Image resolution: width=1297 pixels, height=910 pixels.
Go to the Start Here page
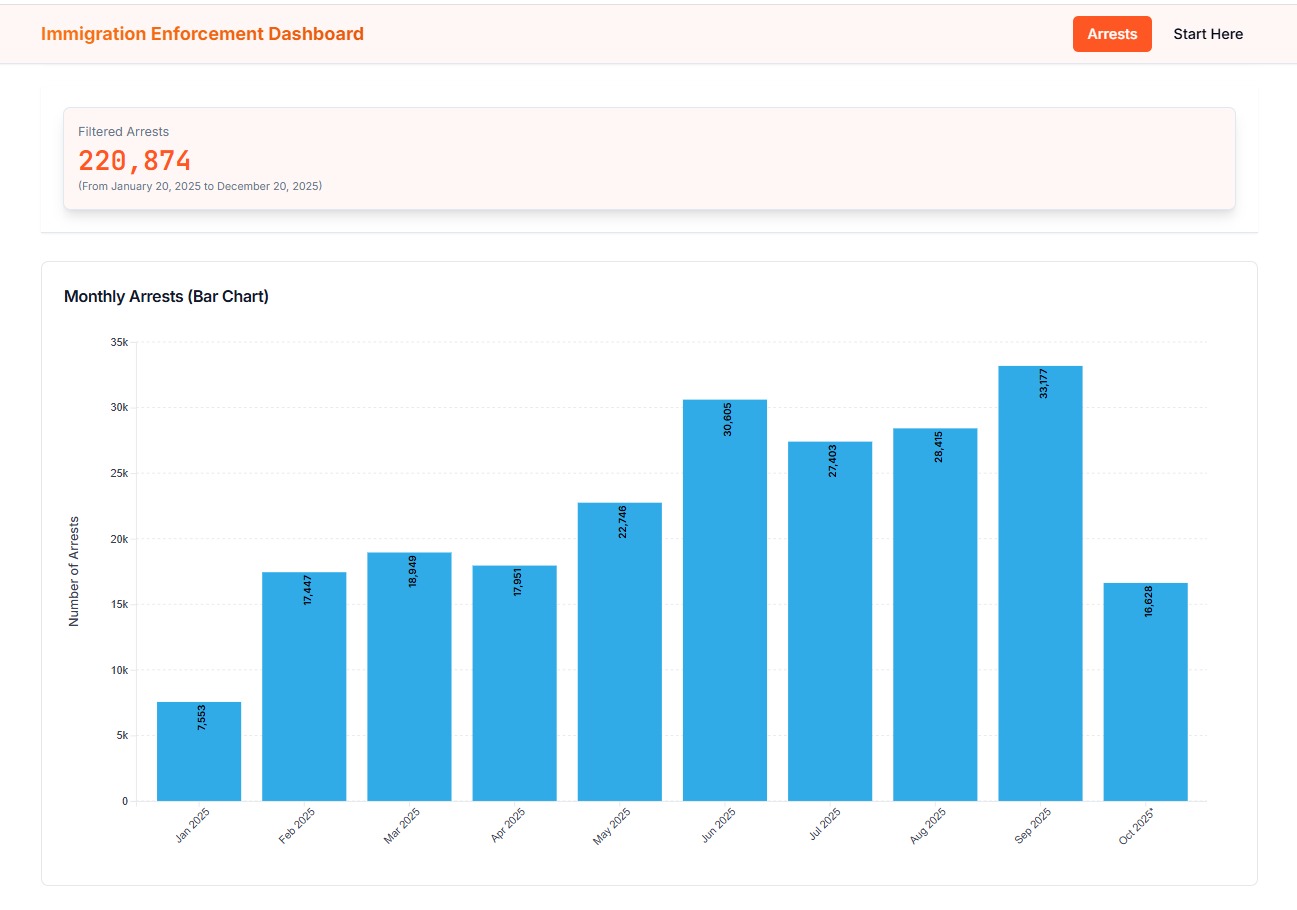[x=1207, y=34]
